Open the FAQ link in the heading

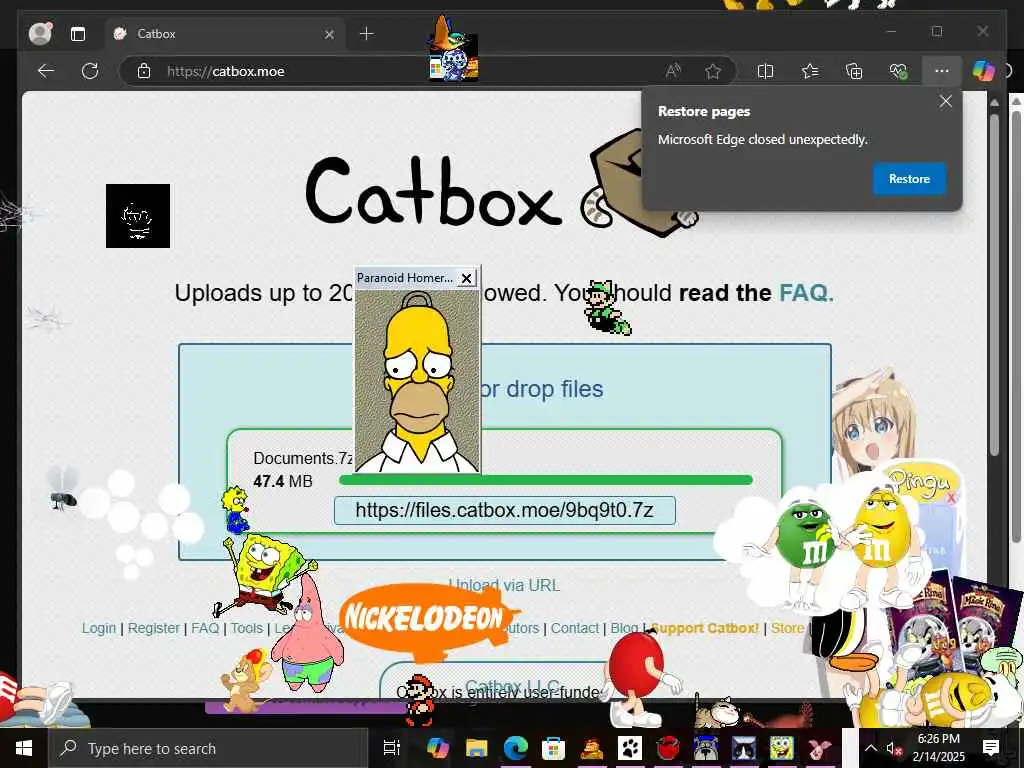click(x=806, y=293)
